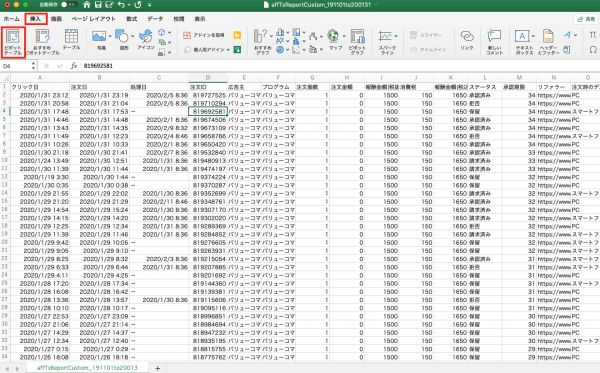Click the Share (共有) button

(586, 19)
